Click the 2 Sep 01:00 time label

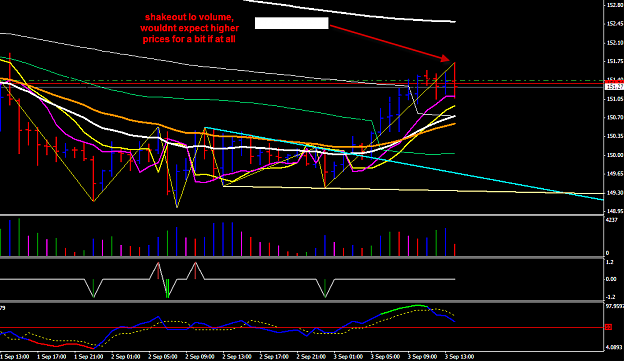126,356
